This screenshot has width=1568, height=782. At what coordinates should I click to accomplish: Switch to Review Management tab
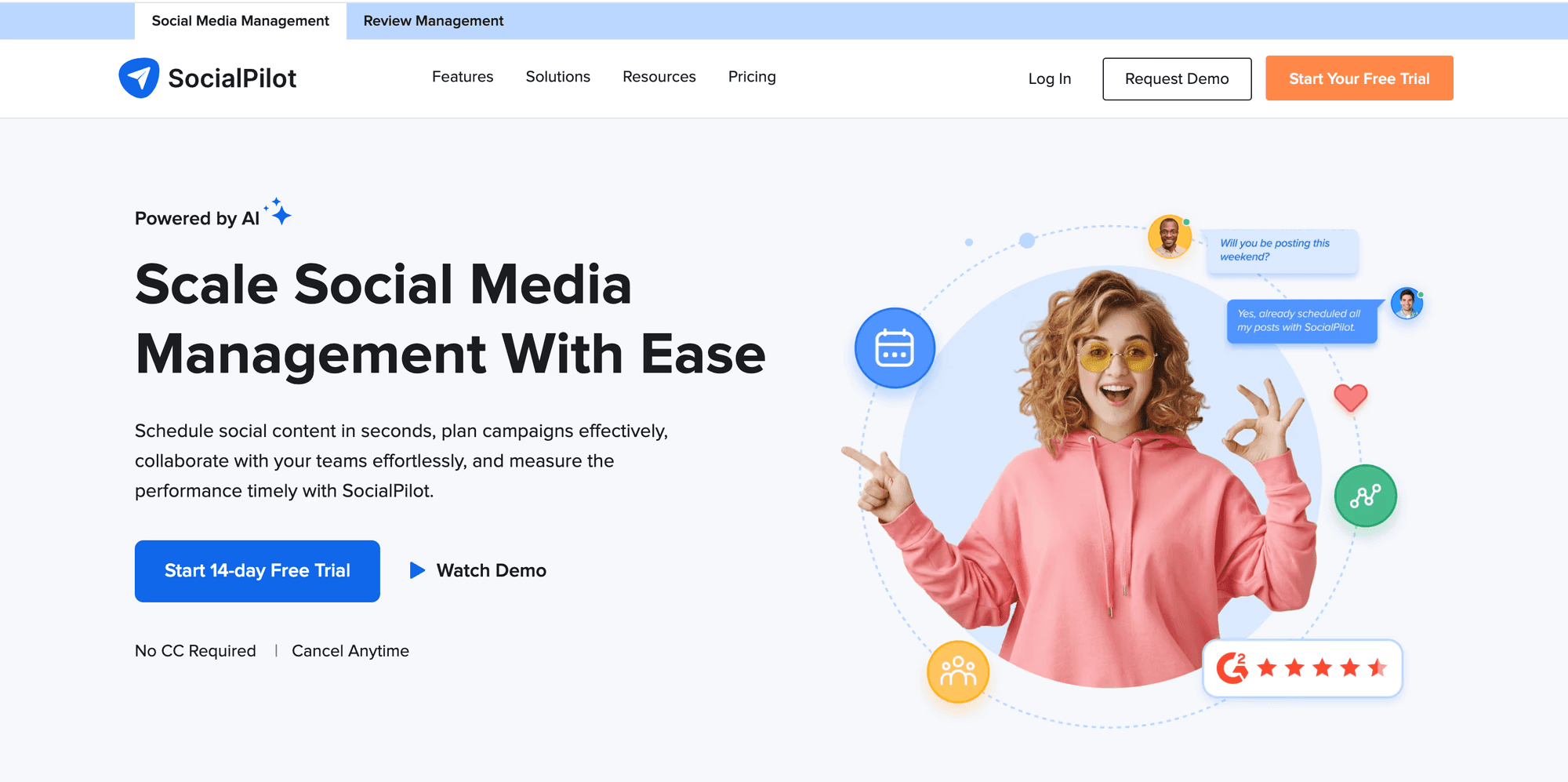tap(434, 21)
